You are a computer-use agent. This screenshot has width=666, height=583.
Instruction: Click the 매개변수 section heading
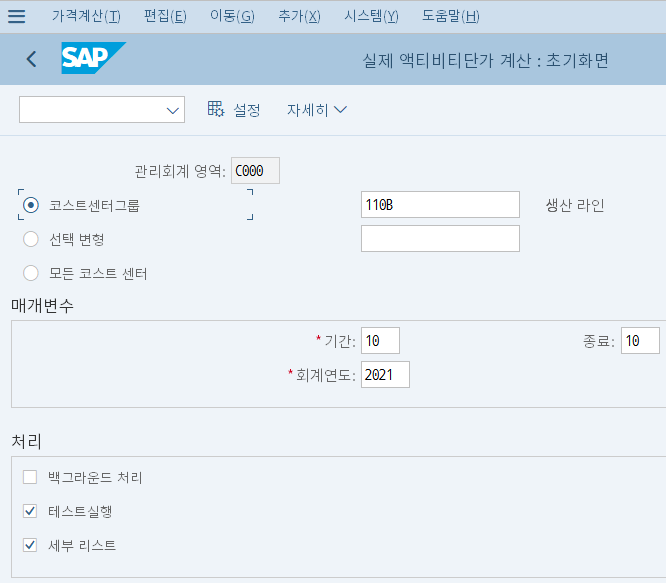(42, 305)
